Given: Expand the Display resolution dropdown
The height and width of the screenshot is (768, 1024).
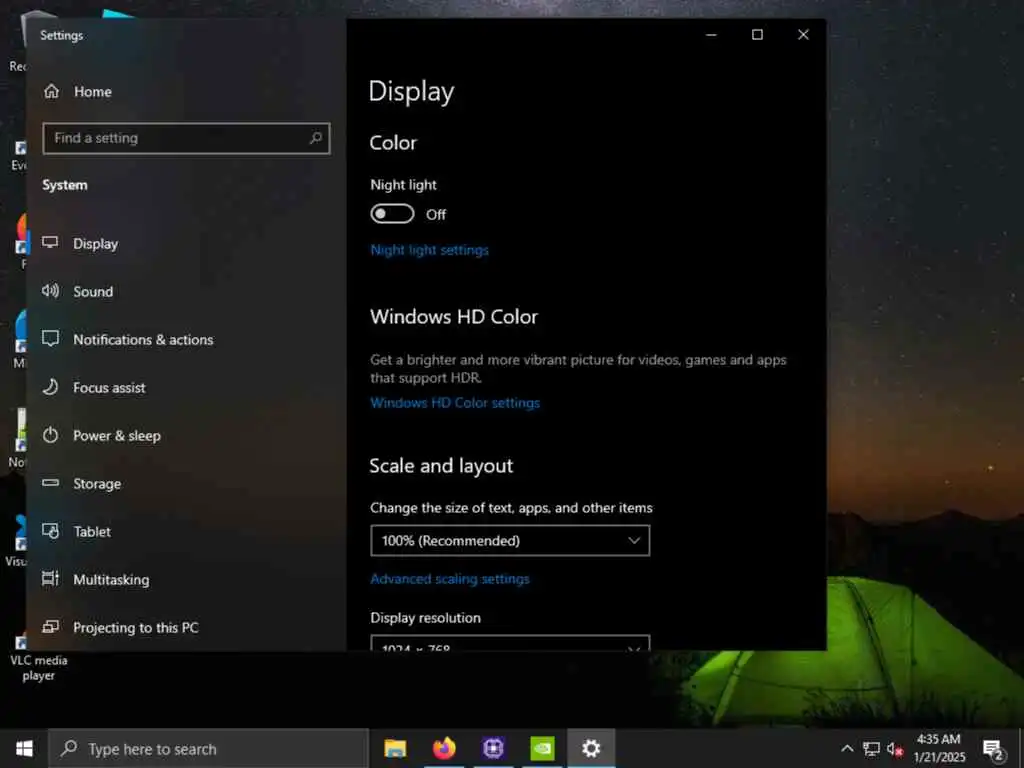Looking at the screenshot, I should tap(509, 643).
